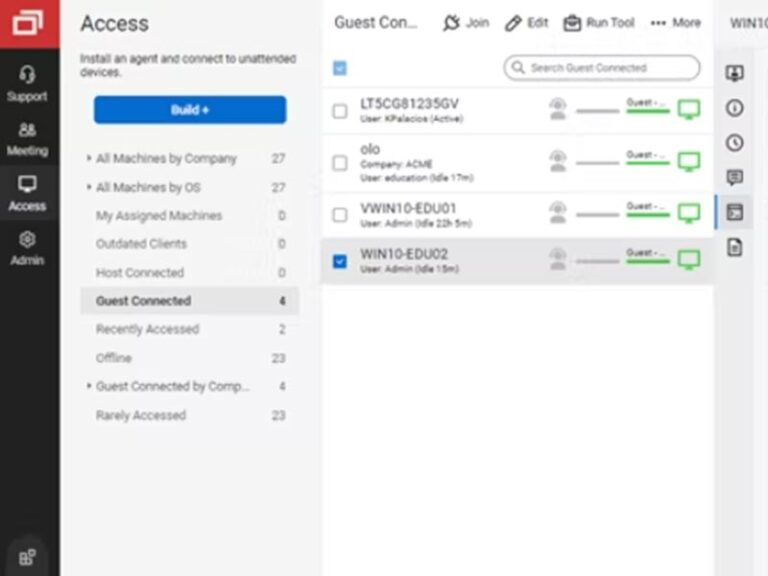Click guest person icon for olo
768x576 pixels.
[557, 161]
